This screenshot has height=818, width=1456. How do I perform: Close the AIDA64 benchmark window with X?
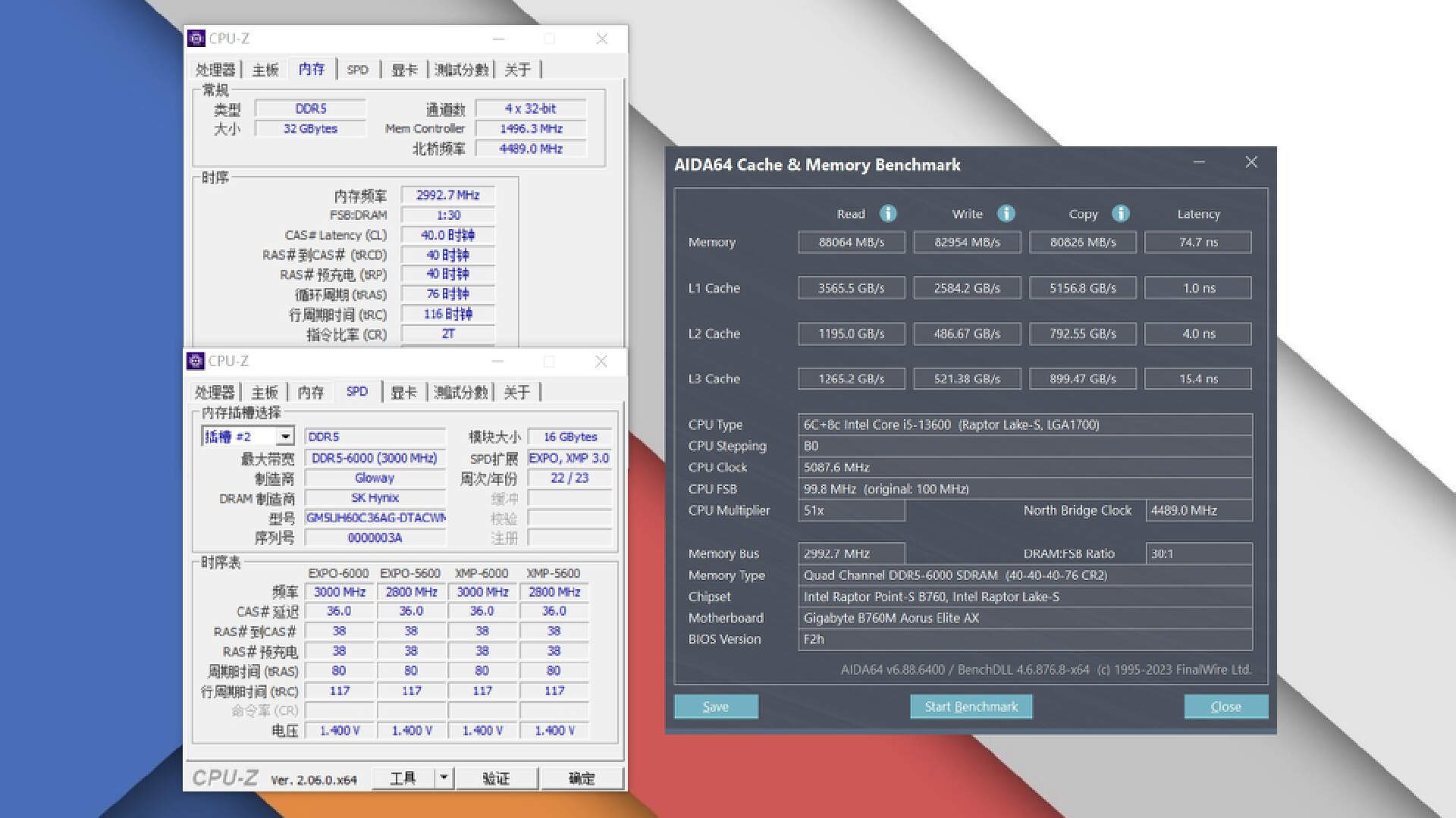(1251, 162)
